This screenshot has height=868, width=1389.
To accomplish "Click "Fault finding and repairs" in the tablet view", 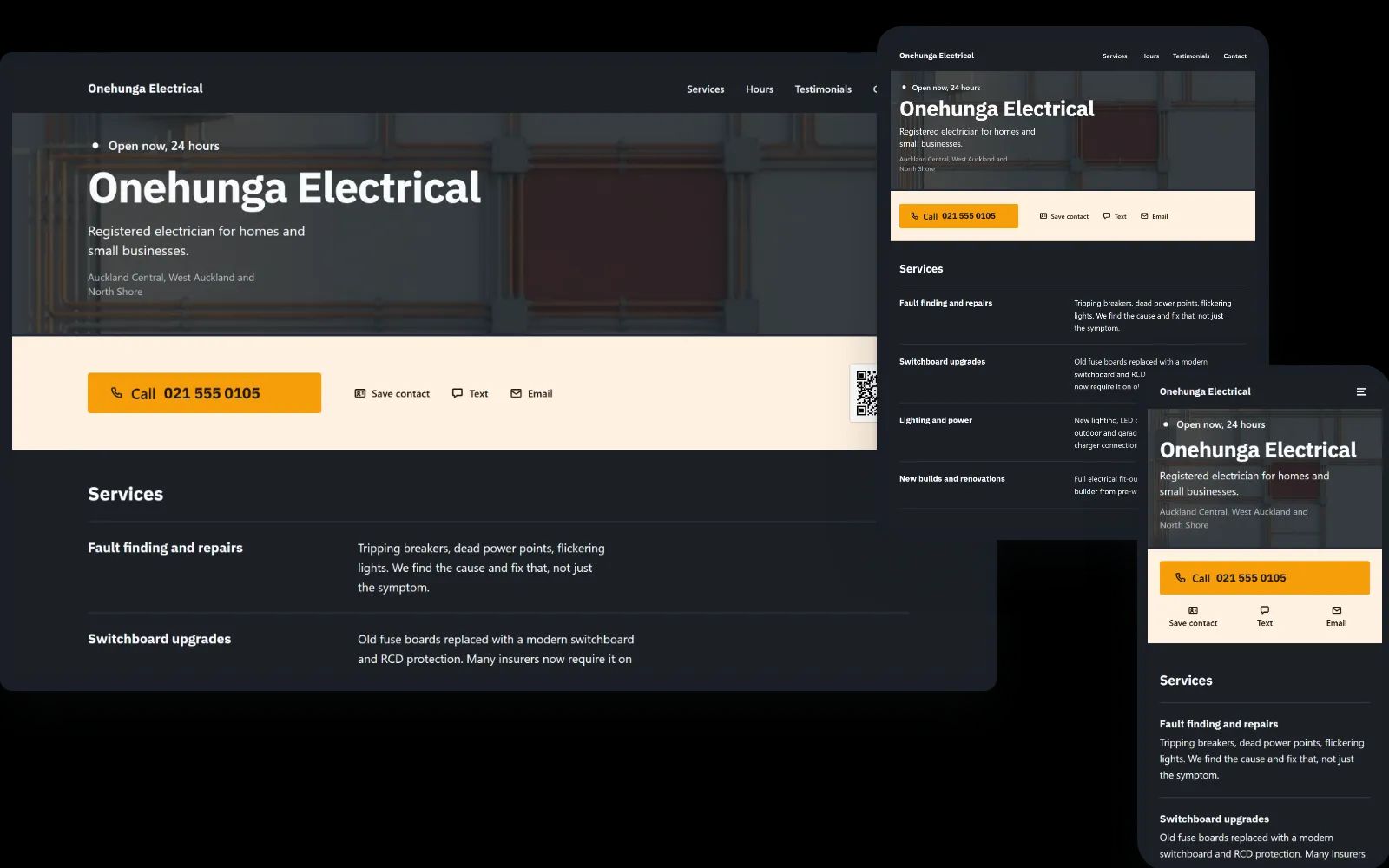I will [945, 303].
